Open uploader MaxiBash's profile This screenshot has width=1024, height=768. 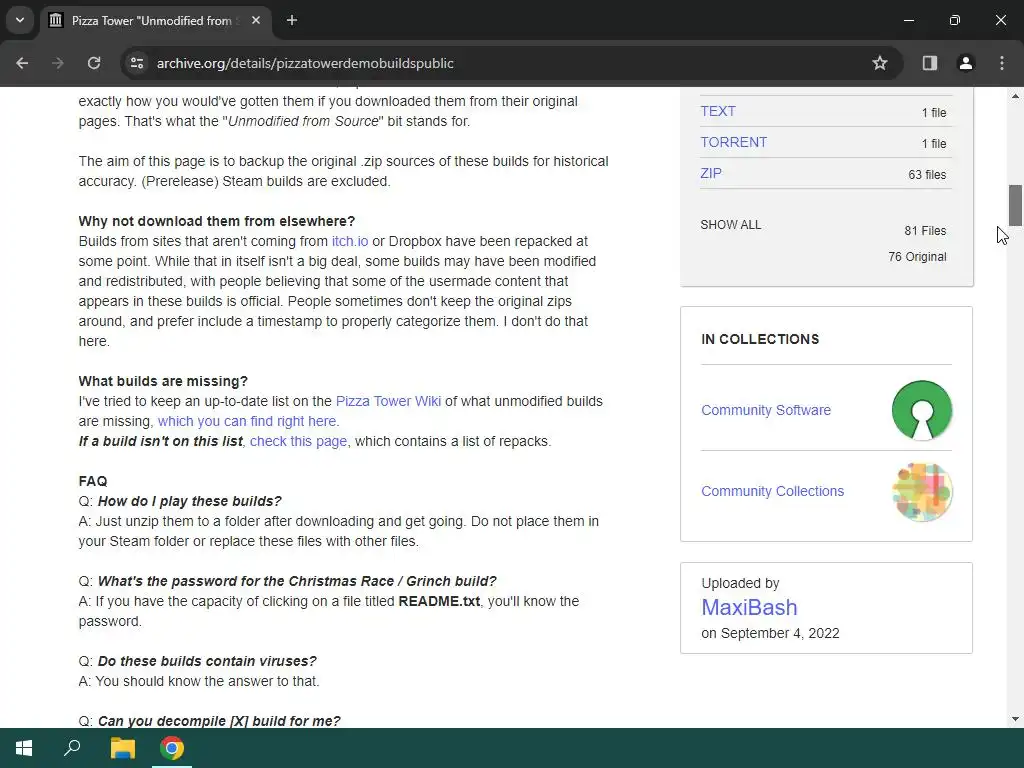(749, 607)
